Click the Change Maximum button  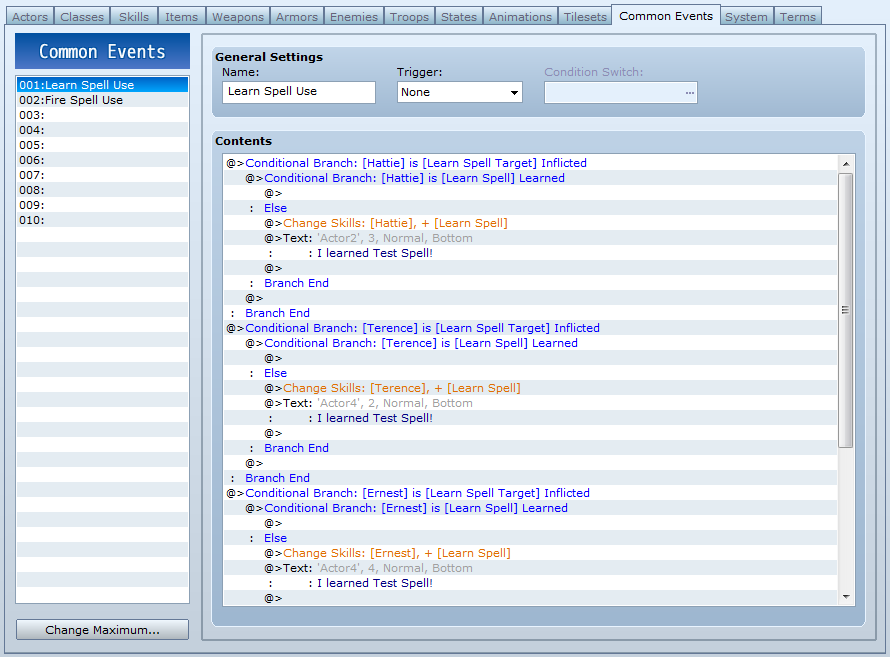click(x=102, y=630)
